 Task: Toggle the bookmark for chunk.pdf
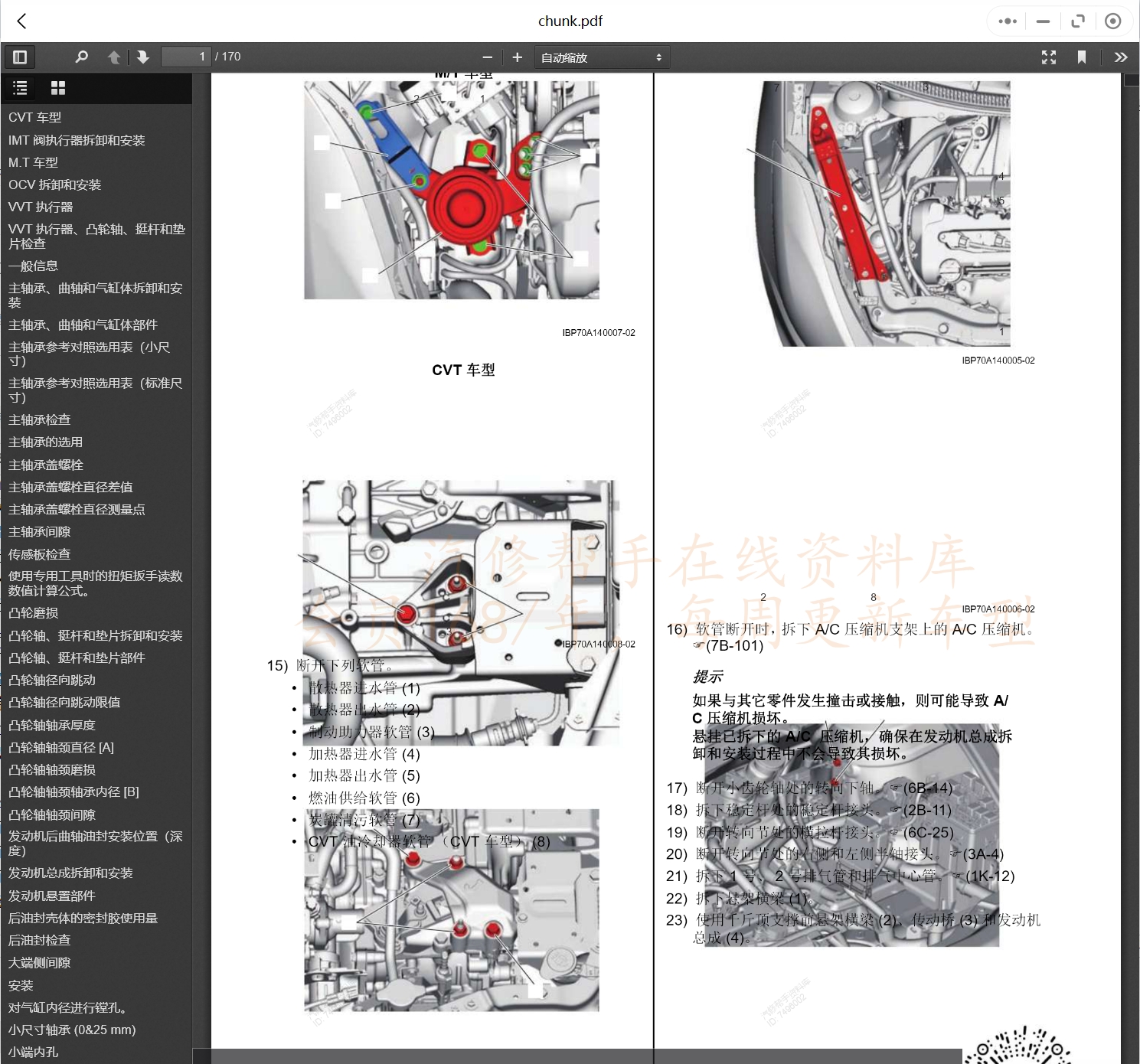1082,57
